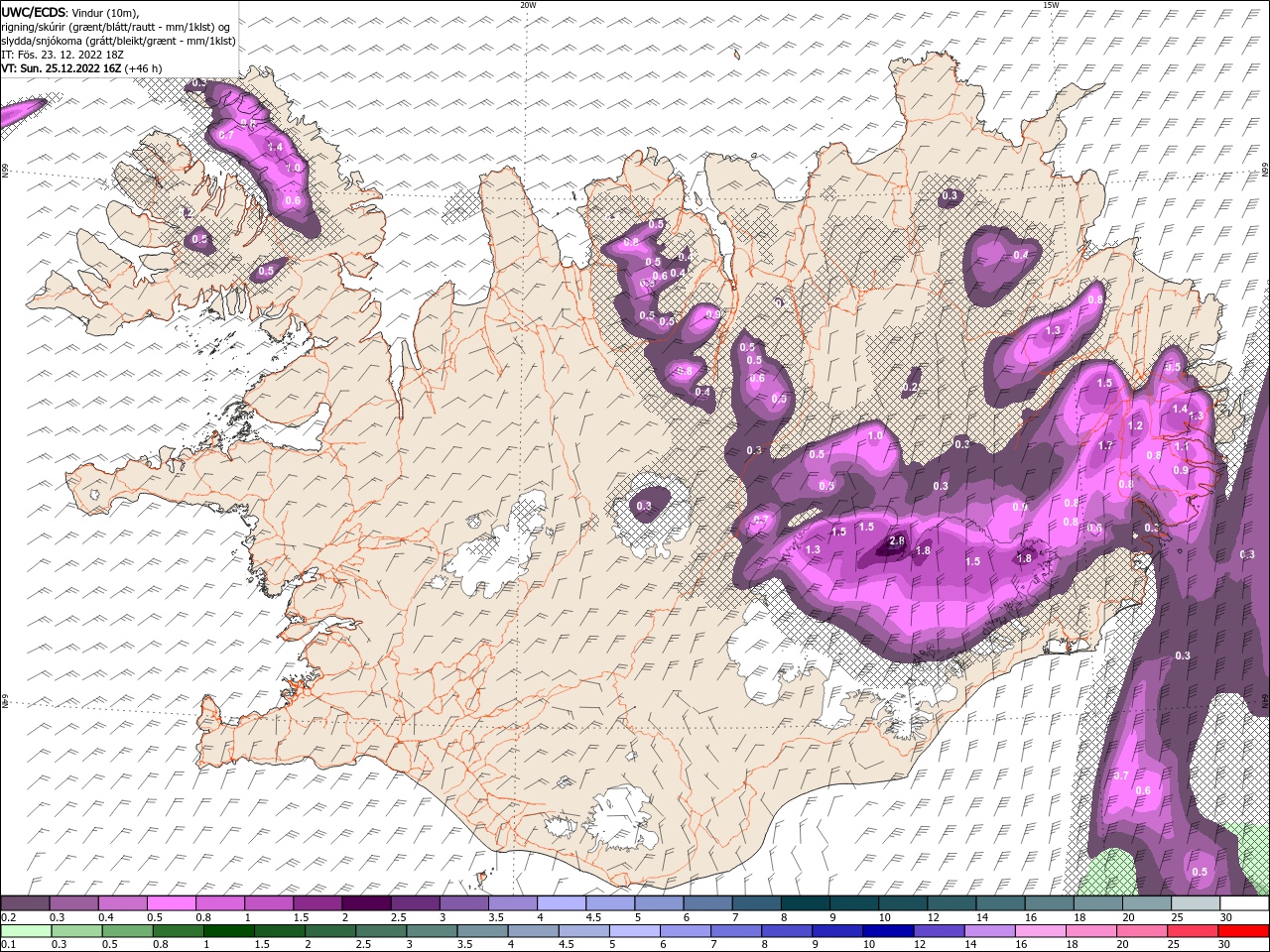Image resolution: width=1270 pixels, height=952 pixels.
Task: Pick the pale lavender 4 snow swatch
Action: click(562, 903)
